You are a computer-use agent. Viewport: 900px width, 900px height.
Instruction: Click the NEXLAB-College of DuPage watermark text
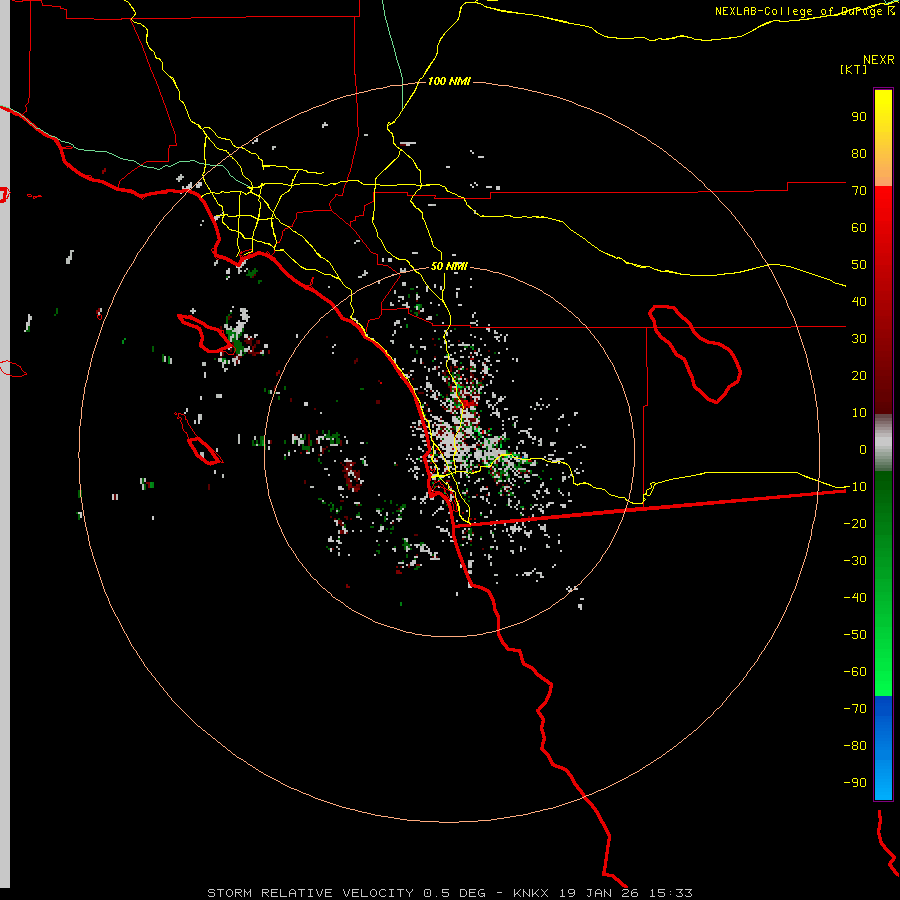coord(805,11)
